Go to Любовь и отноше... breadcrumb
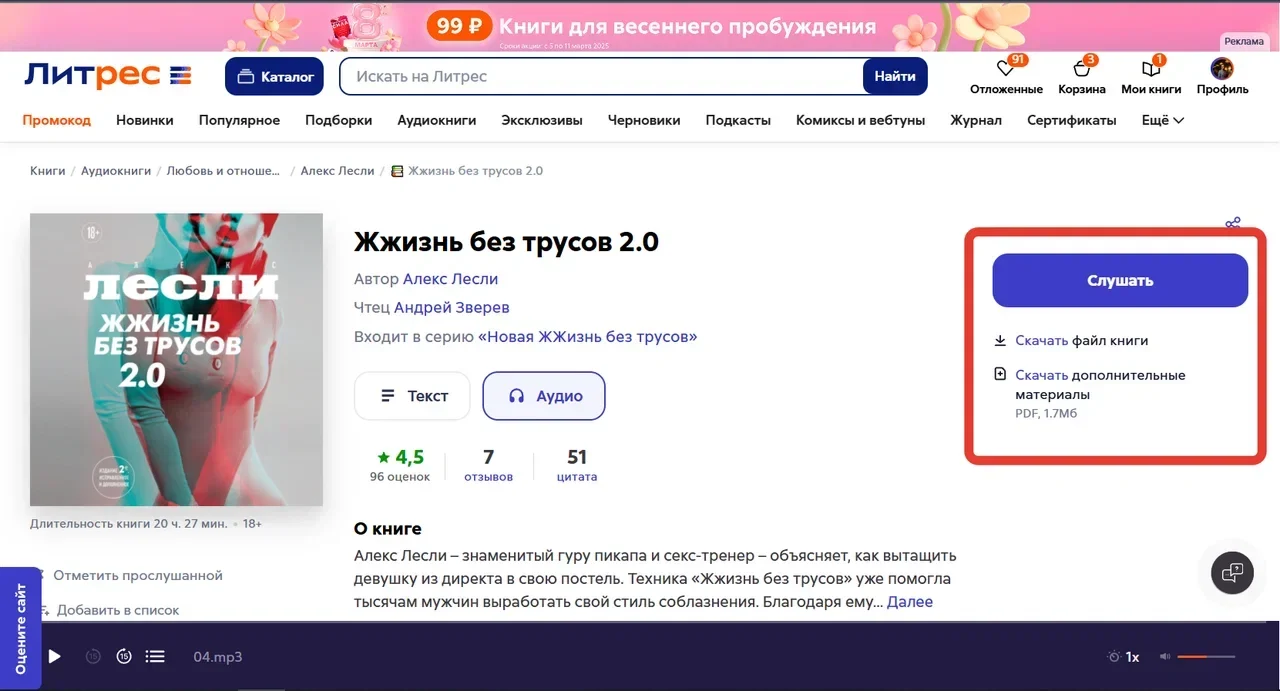1280x691 pixels. point(224,171)
